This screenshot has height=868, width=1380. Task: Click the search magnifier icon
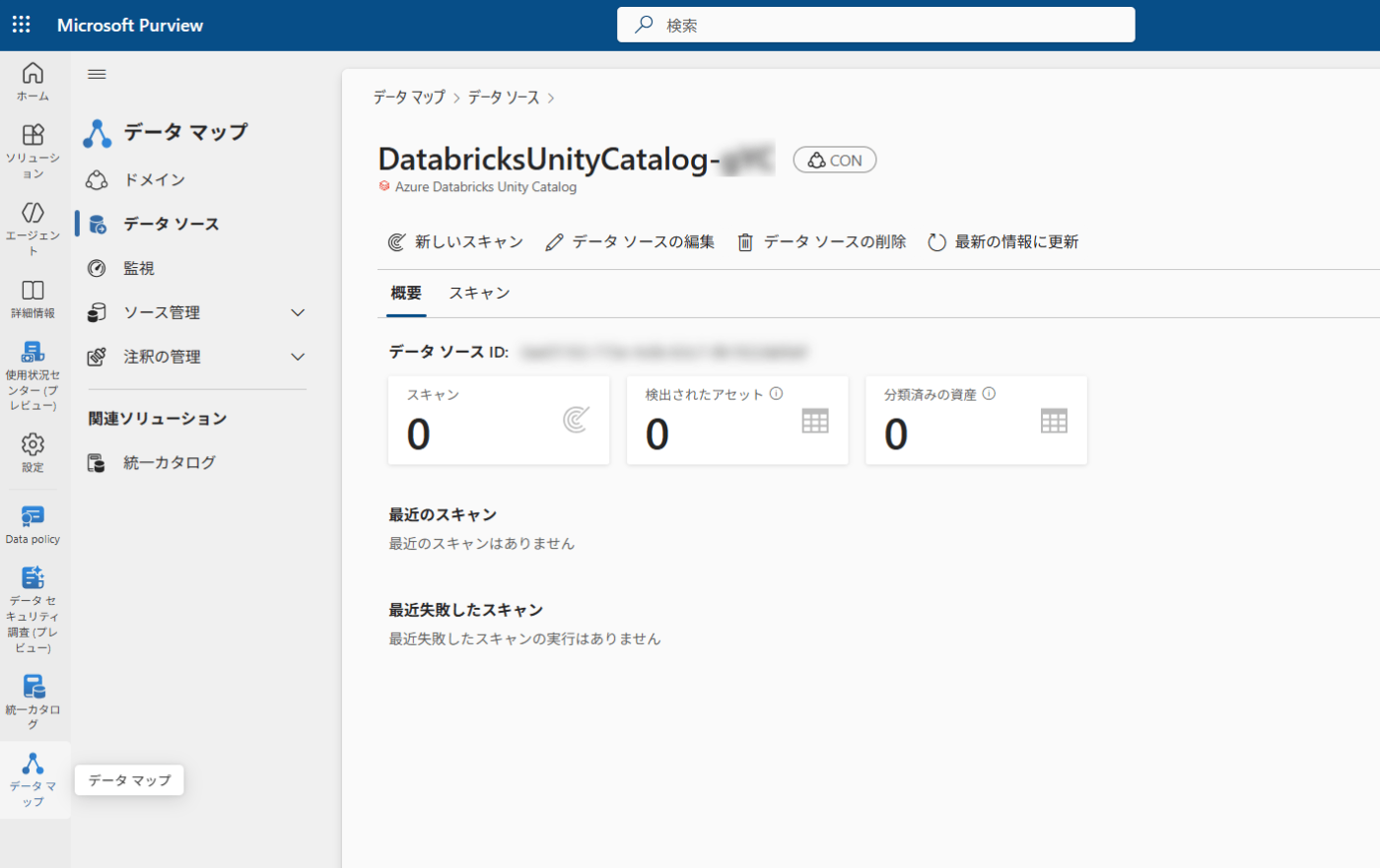coord(644,25)
